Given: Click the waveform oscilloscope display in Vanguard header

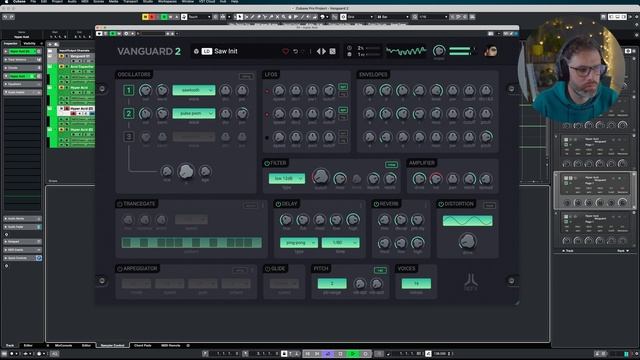Looking at the screenshot, I should coord(406,51).
